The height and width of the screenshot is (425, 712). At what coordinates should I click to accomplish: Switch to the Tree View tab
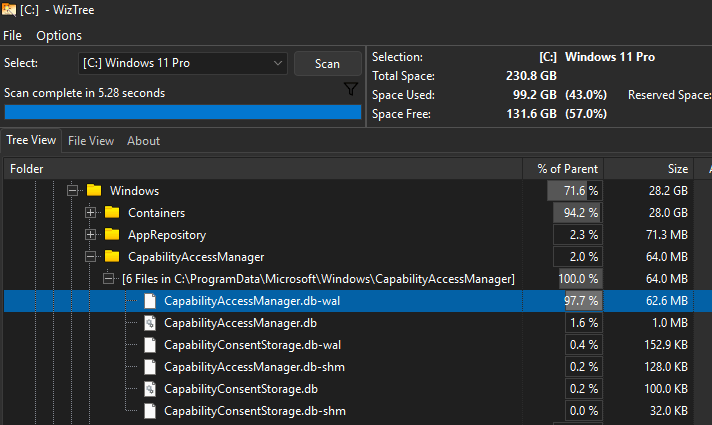tap(31, 140)
